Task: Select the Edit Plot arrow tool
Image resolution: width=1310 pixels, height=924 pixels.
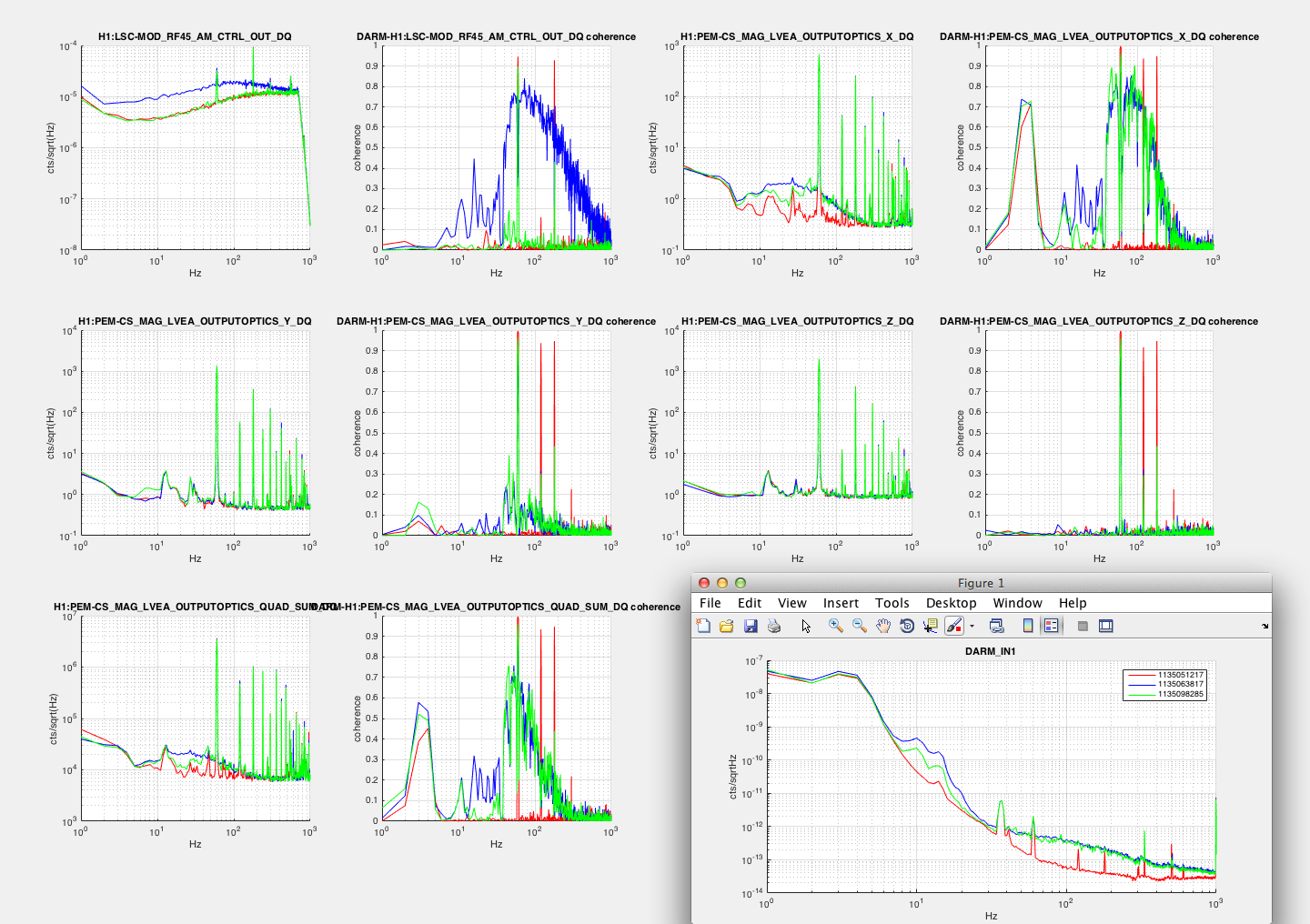Action: click(806, 626)
